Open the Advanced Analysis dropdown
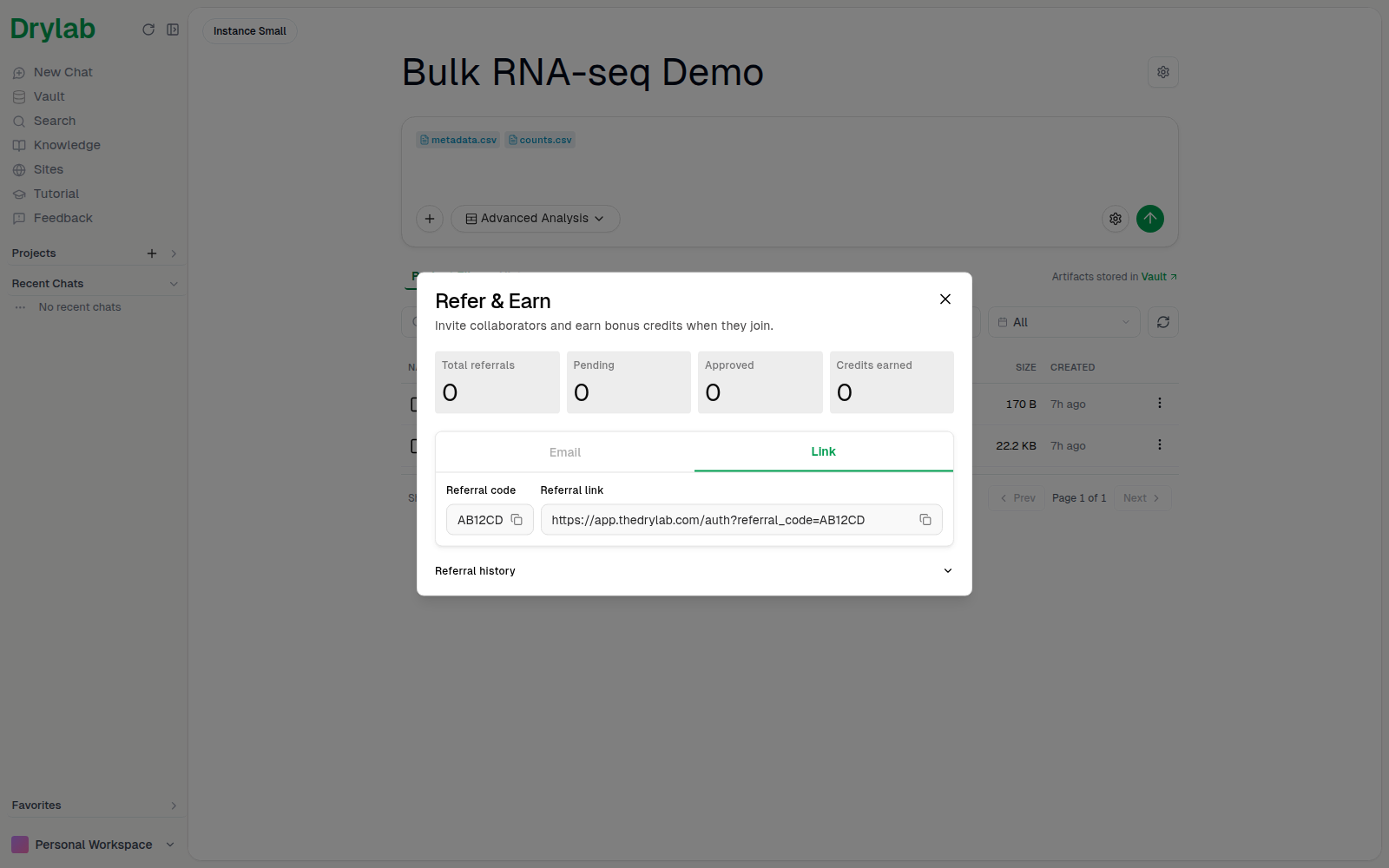The height and width of the screenshot is (868, 1389). pyautogui.click(x=535, y=219)
